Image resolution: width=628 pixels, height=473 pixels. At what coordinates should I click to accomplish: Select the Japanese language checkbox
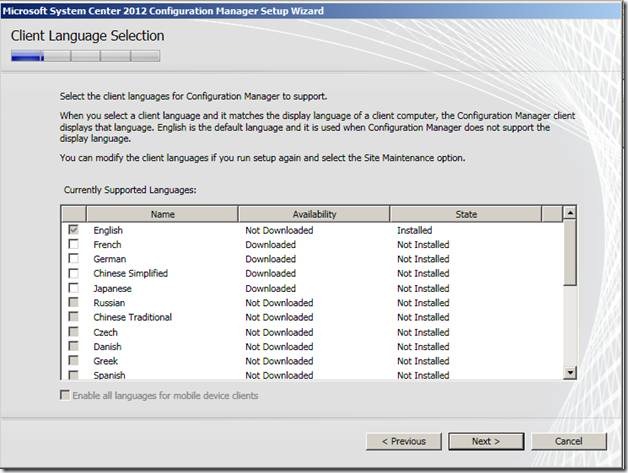click(73, 288)
